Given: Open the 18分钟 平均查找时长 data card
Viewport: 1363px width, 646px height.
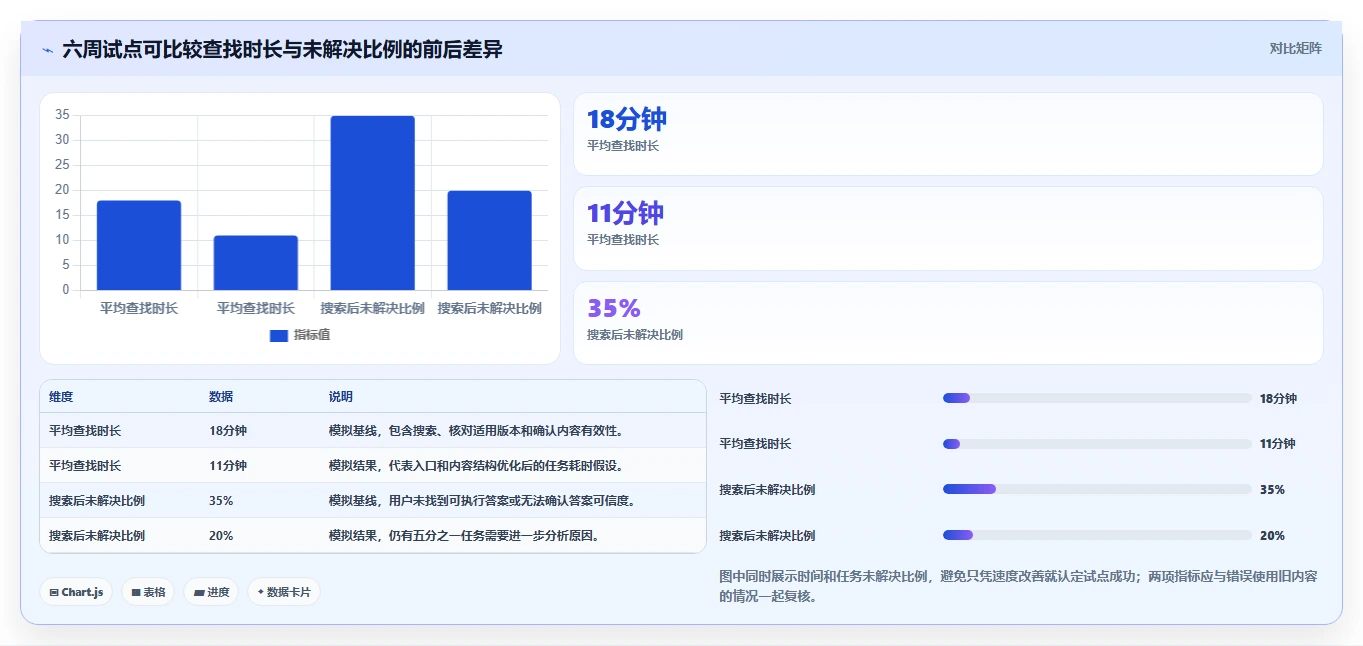Looking at the screenshot, I should (948, 134).
